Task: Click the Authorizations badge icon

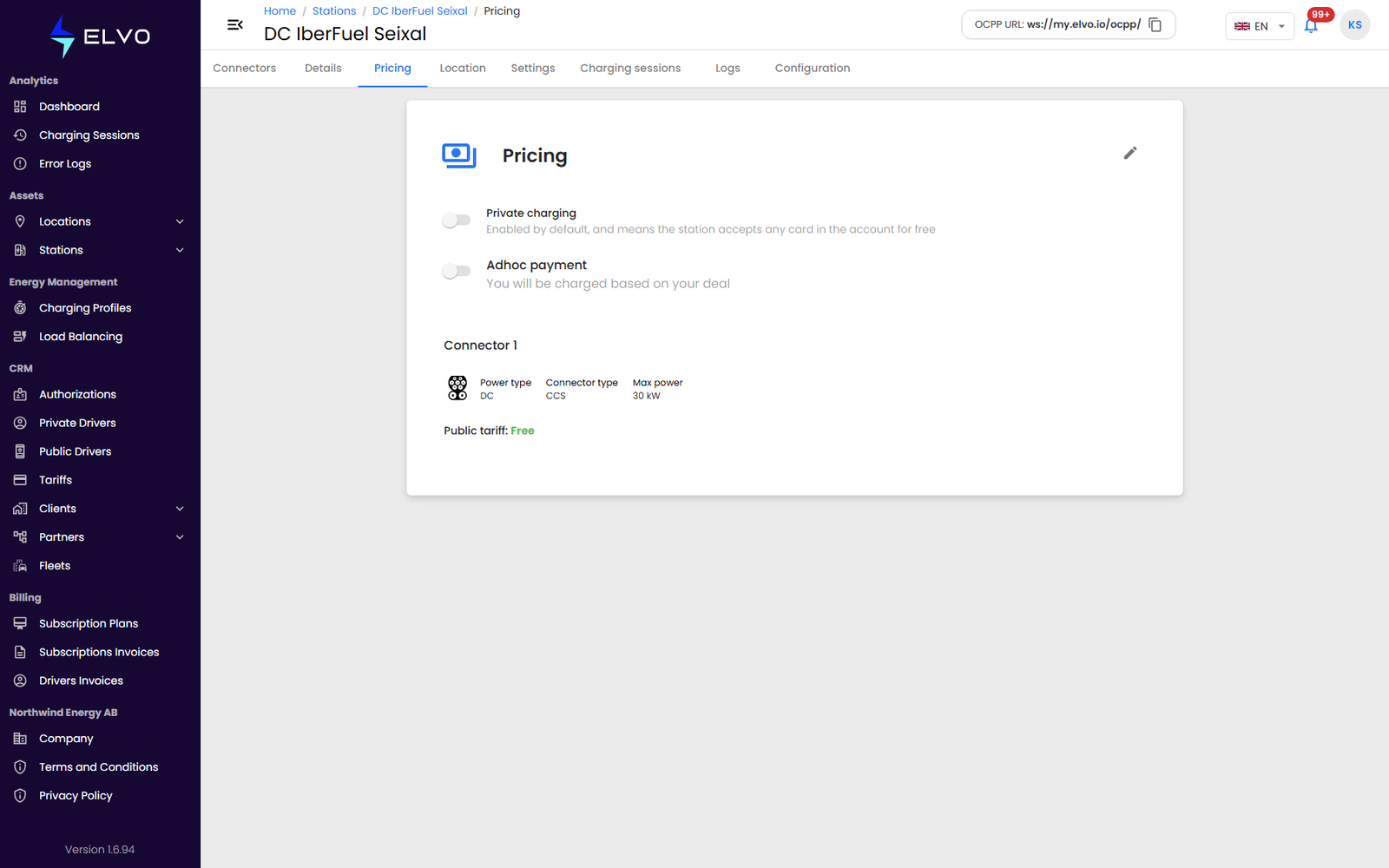Action: click(x=20, y=394)
